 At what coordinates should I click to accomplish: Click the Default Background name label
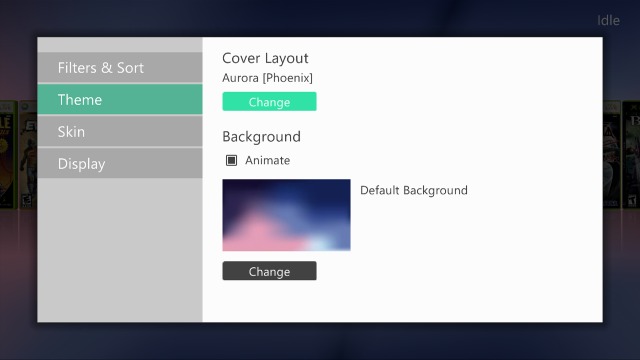pos(414,190)
